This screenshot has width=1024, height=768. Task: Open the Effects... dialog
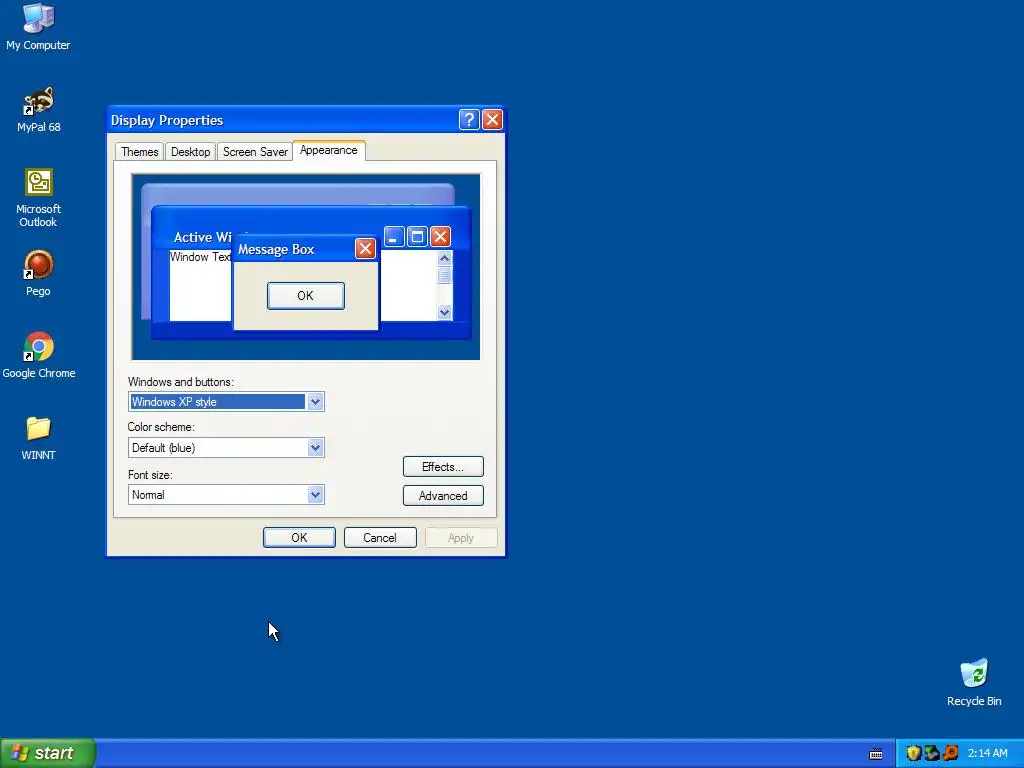coord(443,467)
